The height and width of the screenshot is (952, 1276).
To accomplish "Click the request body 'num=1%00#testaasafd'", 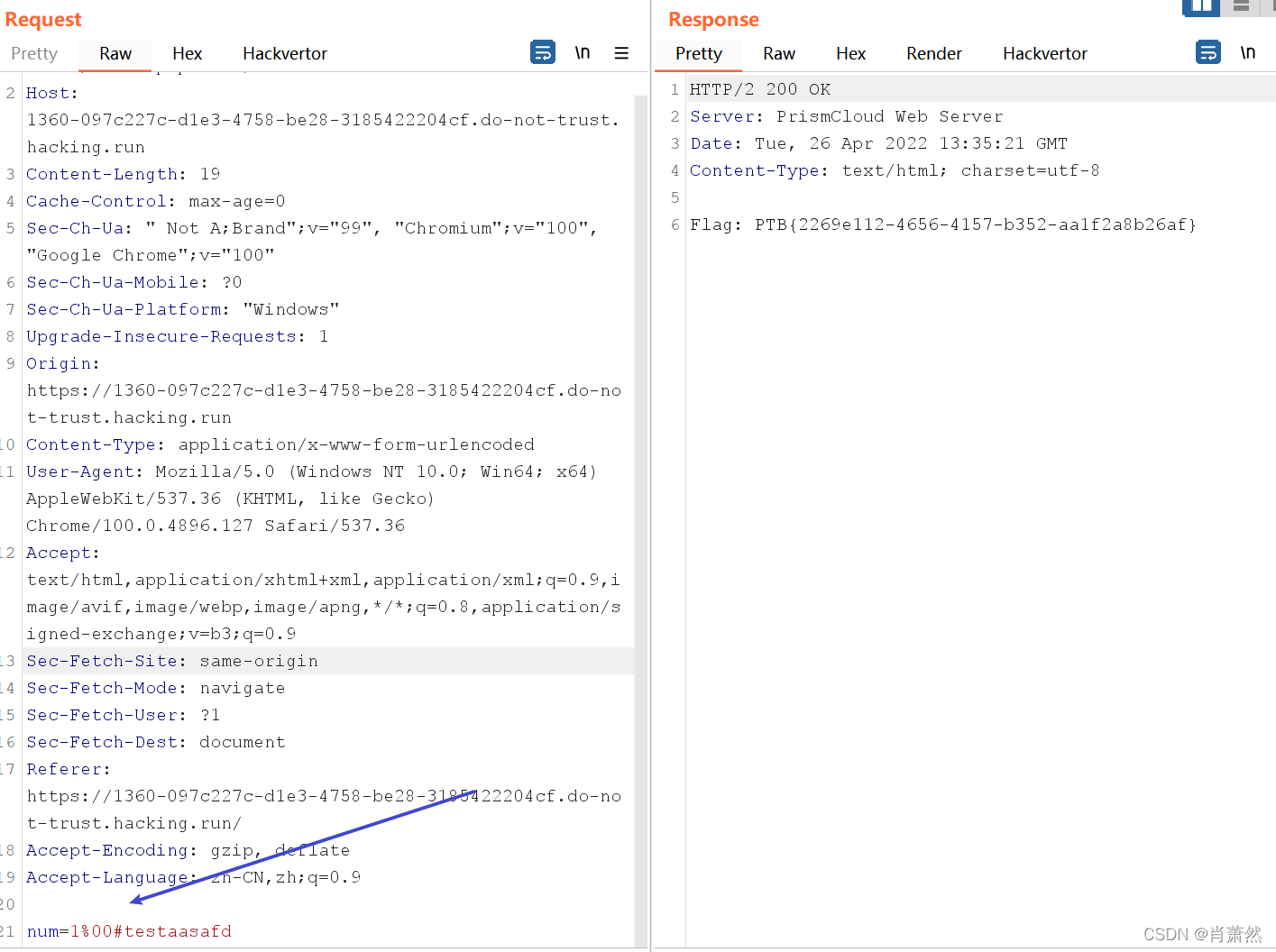I will (129, 931).
